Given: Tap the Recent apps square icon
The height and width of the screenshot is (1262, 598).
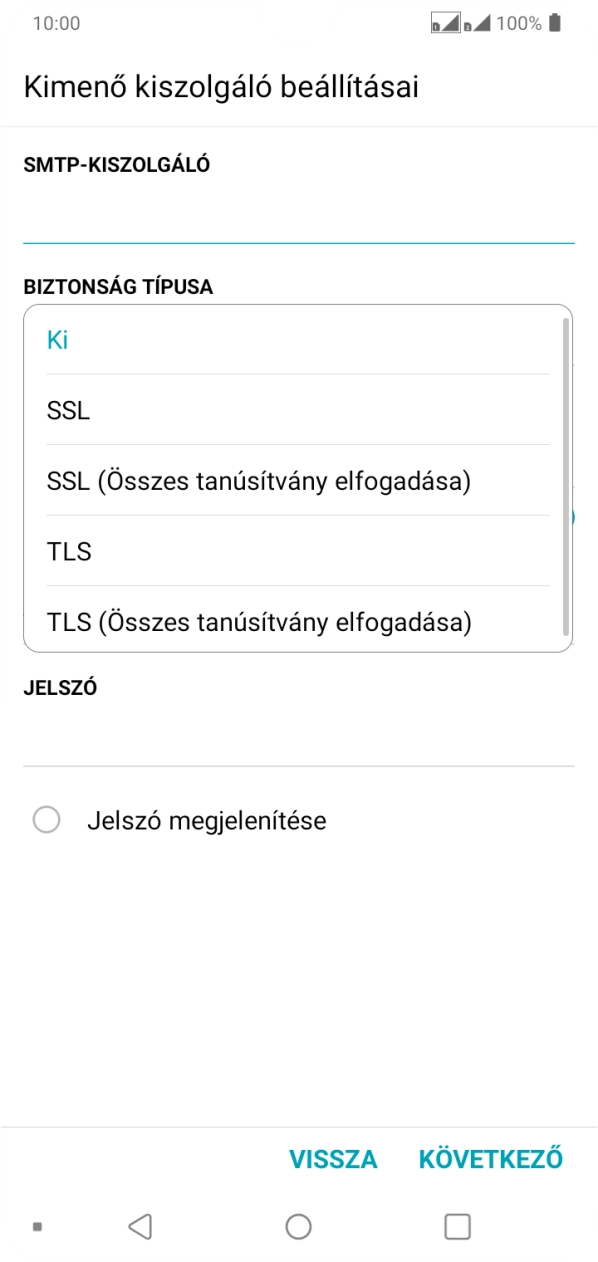Looking at the screenshot, I should (457, 1224).
